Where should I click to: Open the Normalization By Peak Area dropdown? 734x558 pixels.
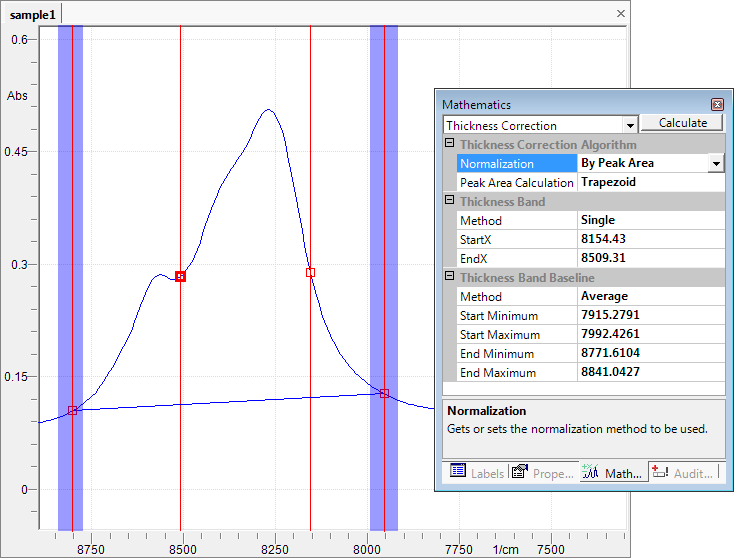pyautogui.click(x=716, y=163)
